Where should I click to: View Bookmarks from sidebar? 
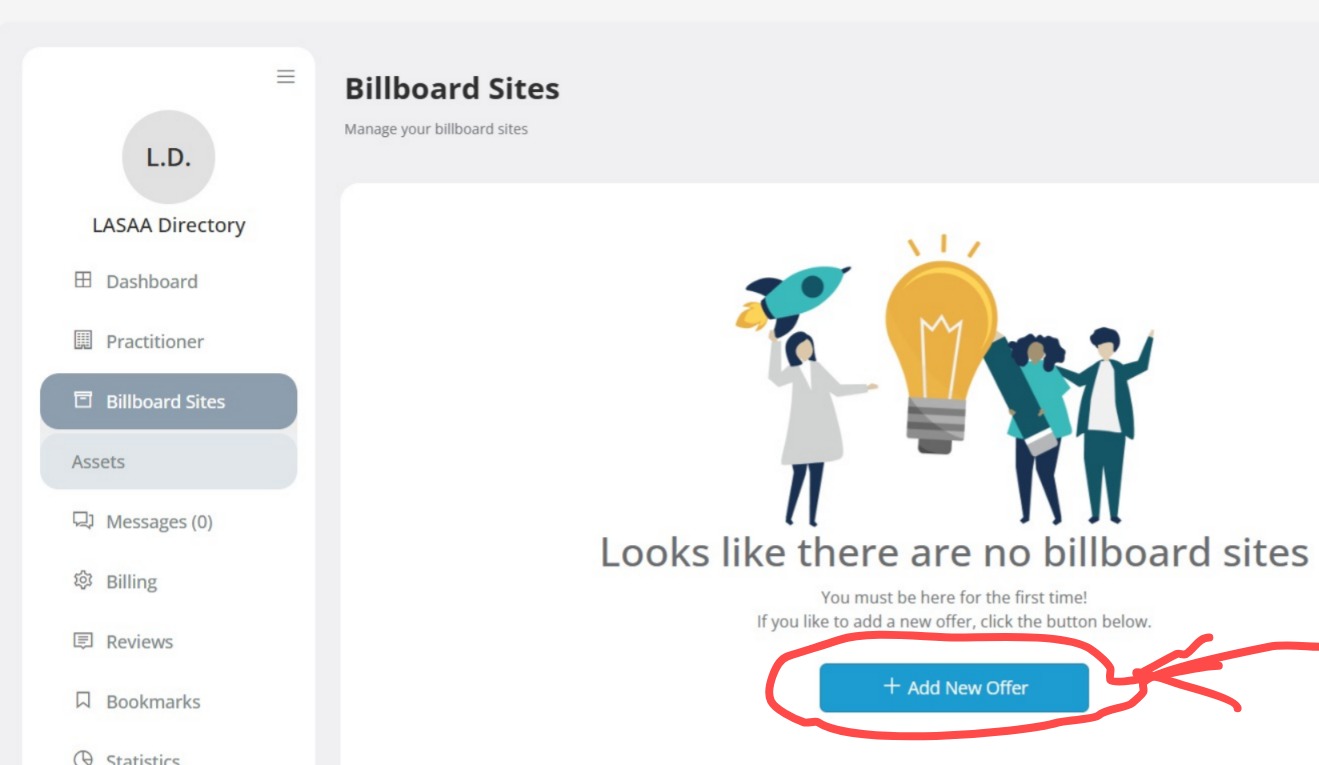[x=153, y=702]
